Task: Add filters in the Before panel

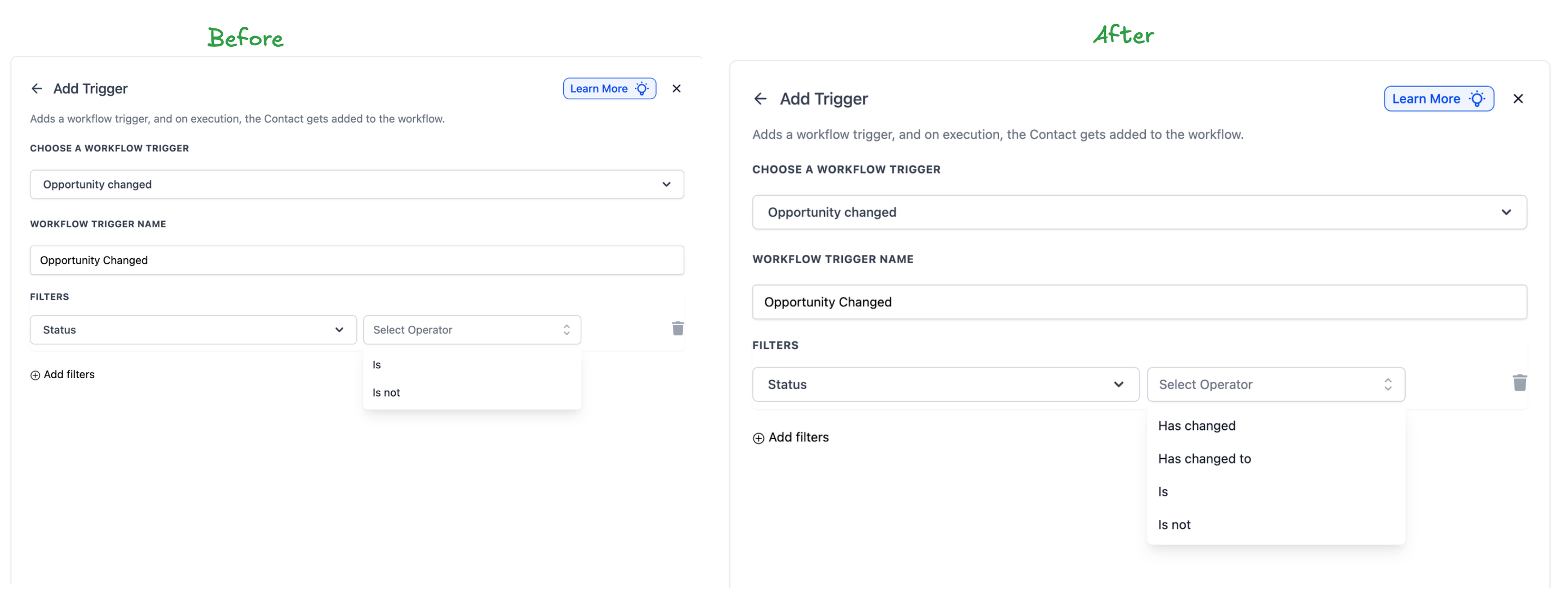Action: pyautogui.click(x=62, y=375)
